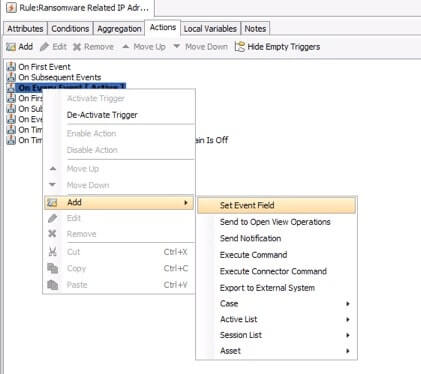The height and width of the screenshot is (374, 421).
Task: Click trigger icon beside On First Event
Action: (x=11, y=67)
